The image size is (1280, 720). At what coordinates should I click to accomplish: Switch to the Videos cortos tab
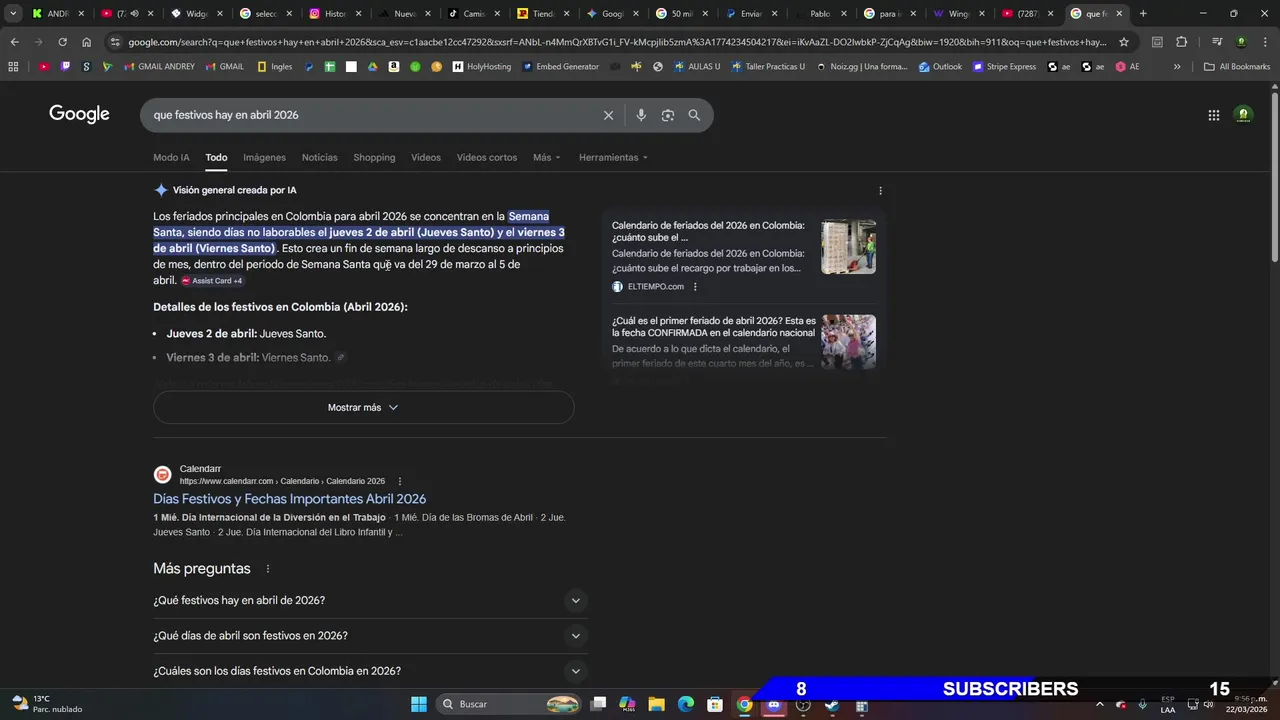tap(487, 158)
